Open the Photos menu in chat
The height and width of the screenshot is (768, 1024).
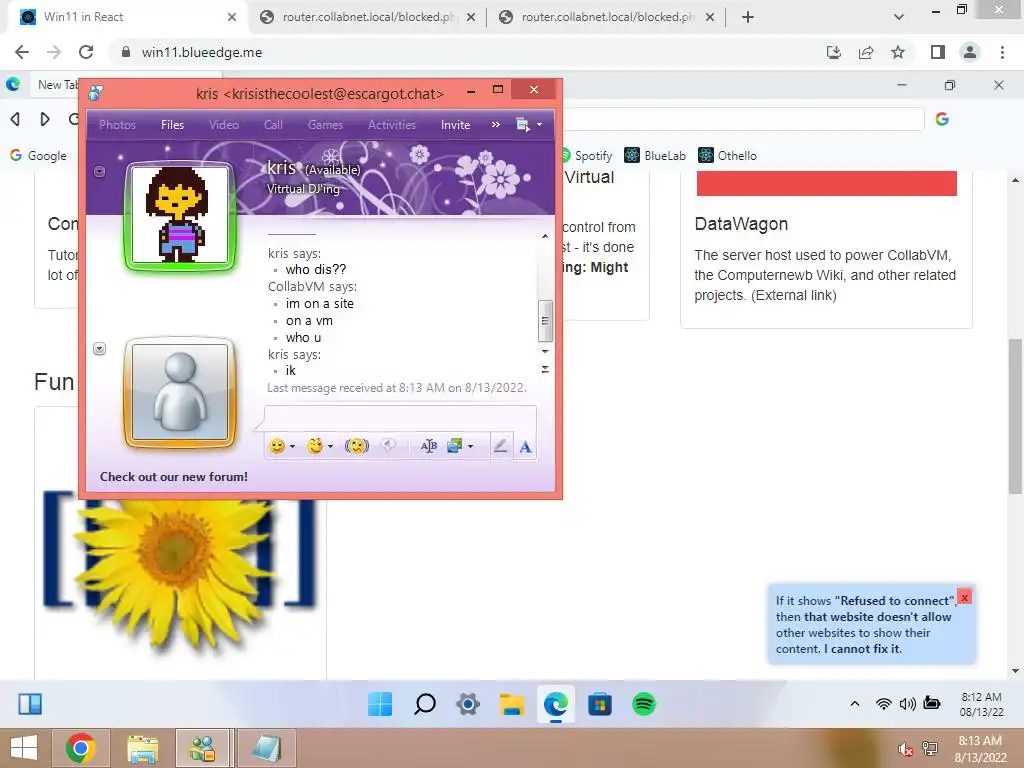tap(118, 125)
